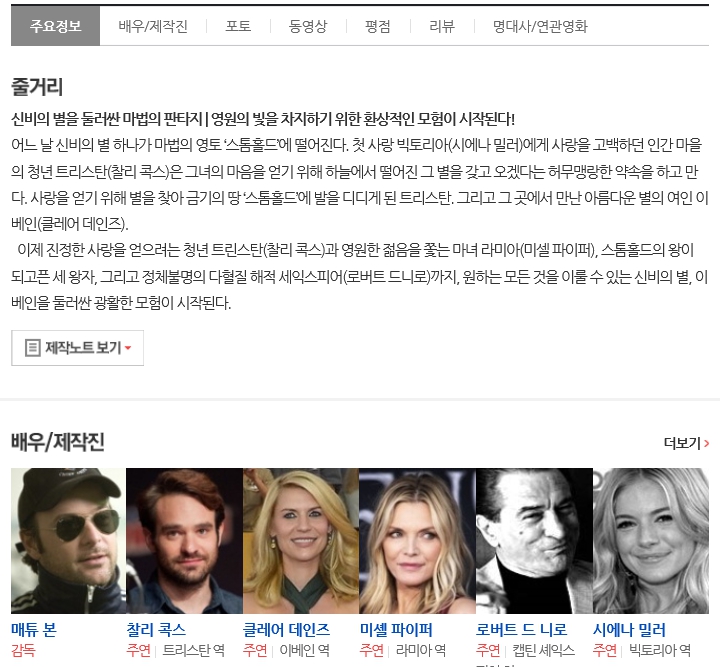The height and width of the screenshot is (667, 720).
Task: Open 시에나 밀러 actor photo
Action: click(651, 541)
